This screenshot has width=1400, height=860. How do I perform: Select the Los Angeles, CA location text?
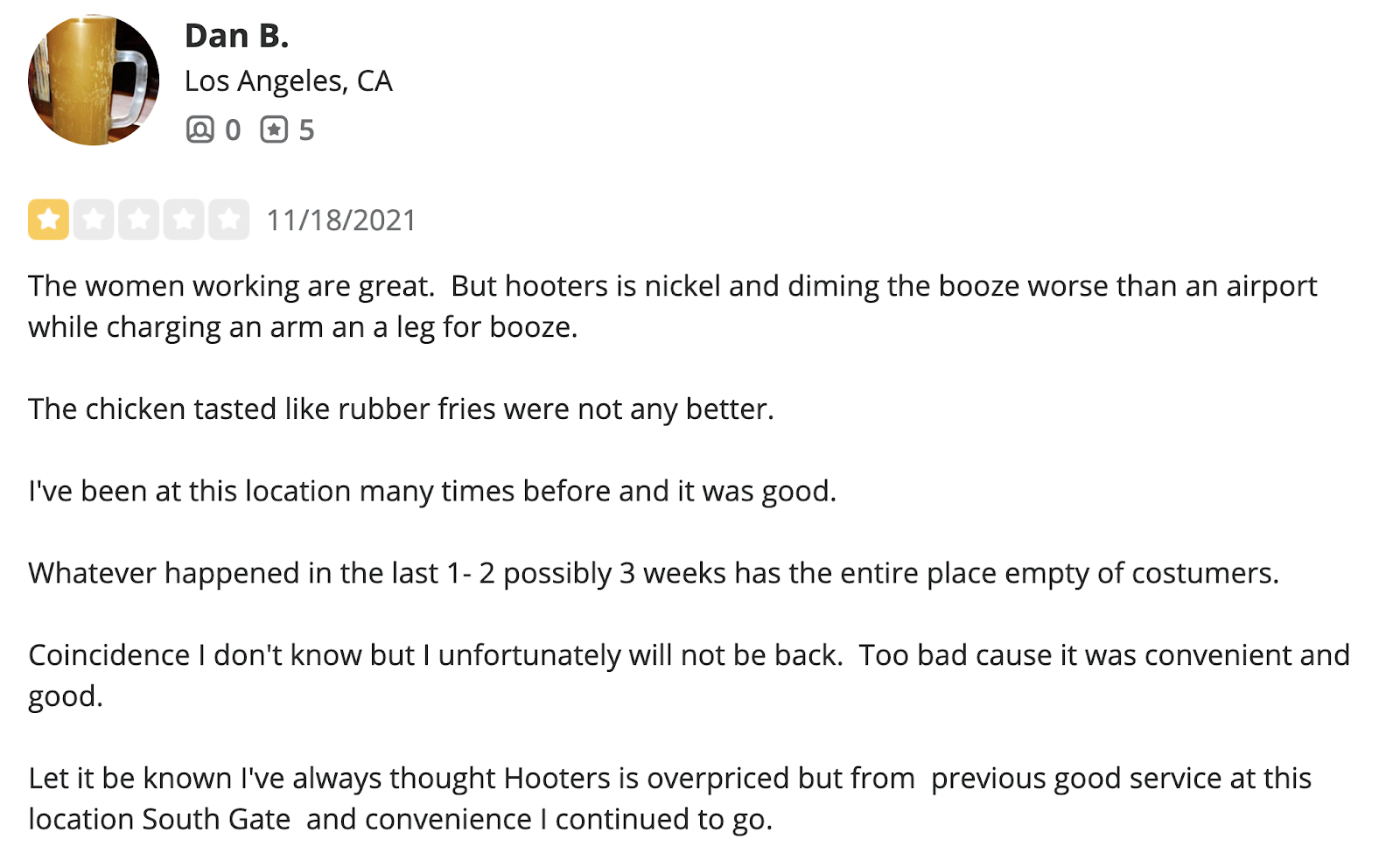(x=289, y=81)
